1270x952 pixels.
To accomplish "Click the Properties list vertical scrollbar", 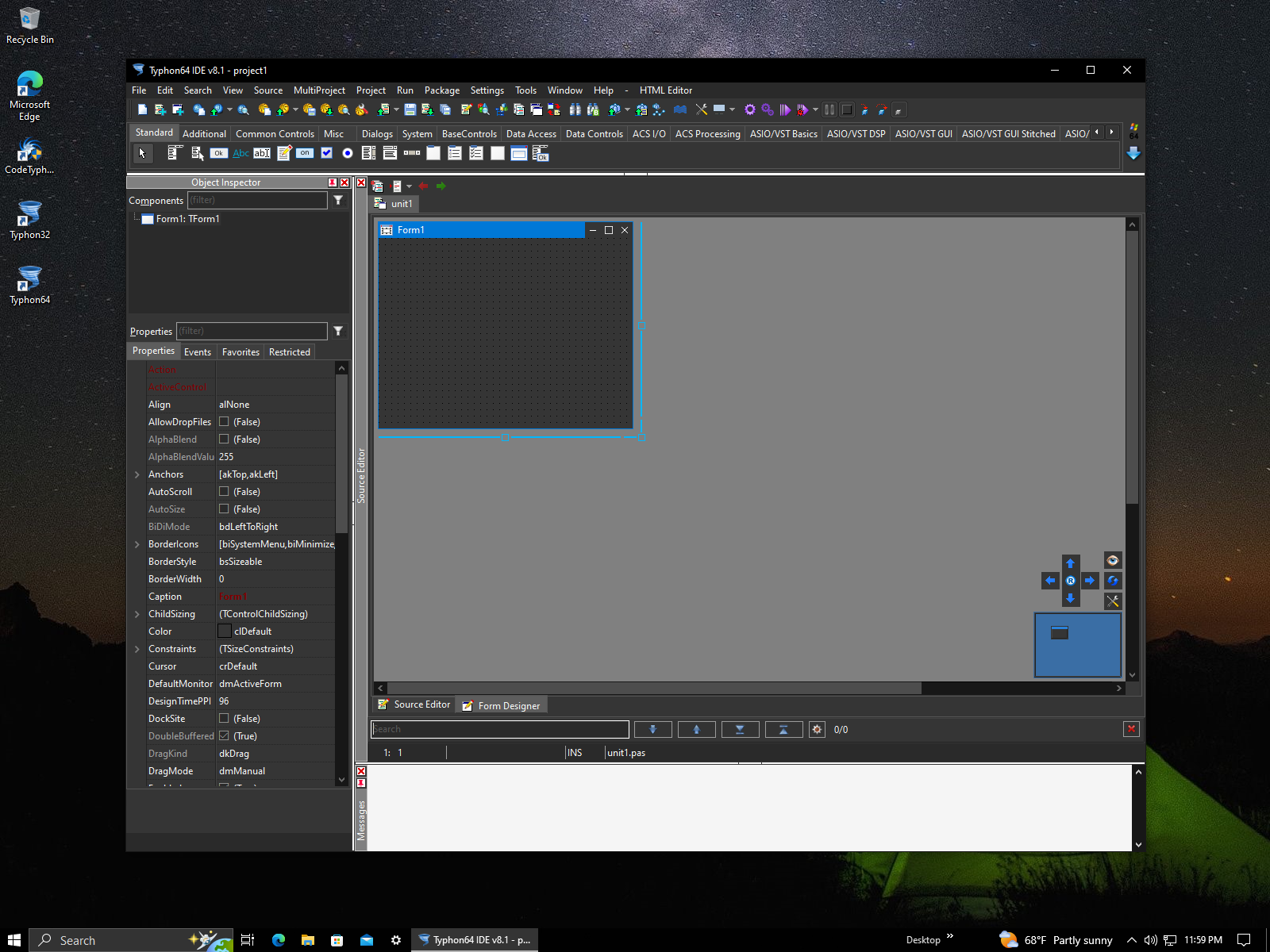I will [x=341, y=453].
